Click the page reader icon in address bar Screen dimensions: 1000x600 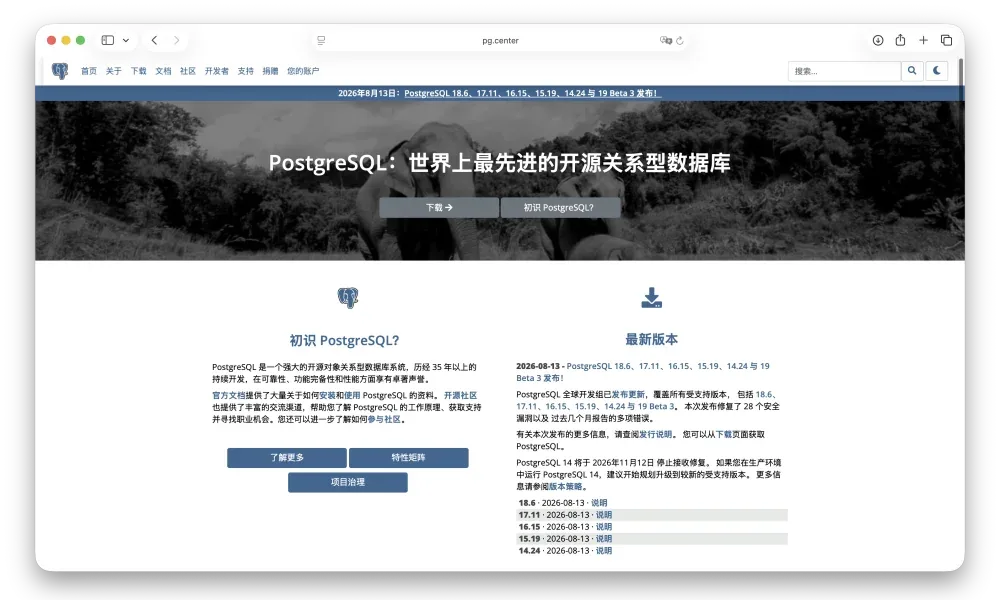point(321,40)
